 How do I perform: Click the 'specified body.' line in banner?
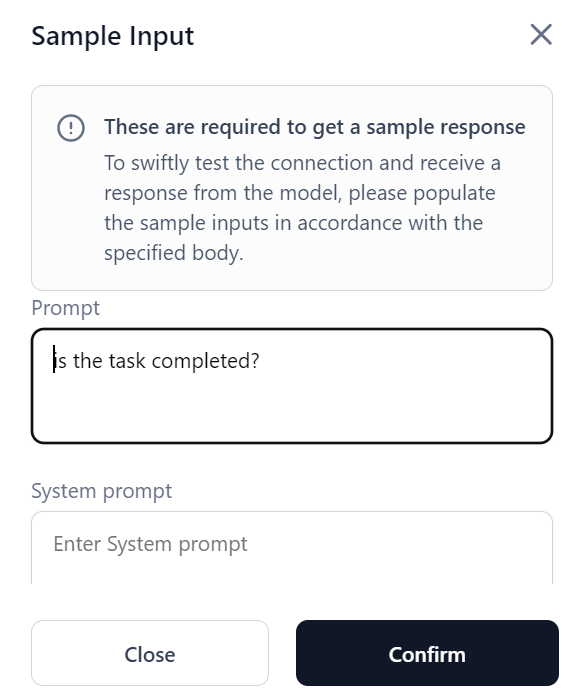tap(174, 253)
